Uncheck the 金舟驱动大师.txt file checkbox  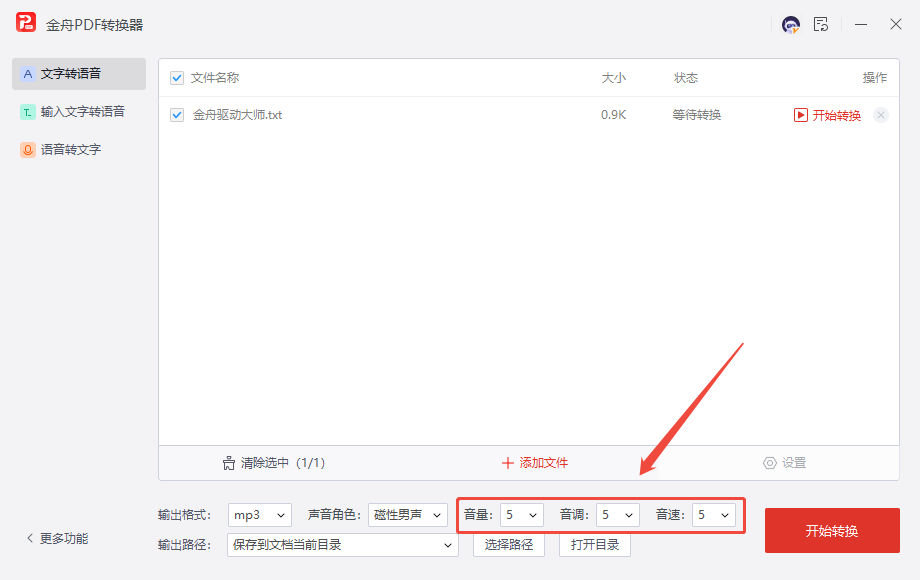coord(177,115)
